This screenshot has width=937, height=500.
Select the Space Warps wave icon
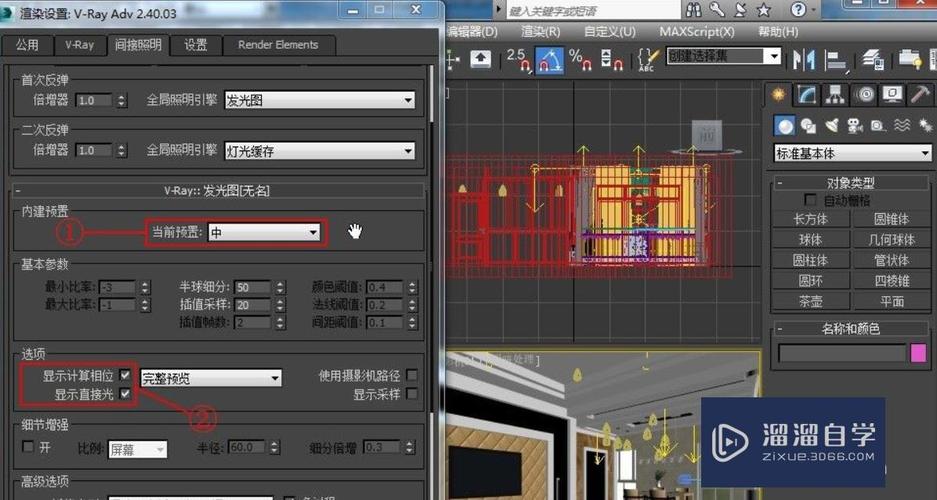[x=902, y=125]
